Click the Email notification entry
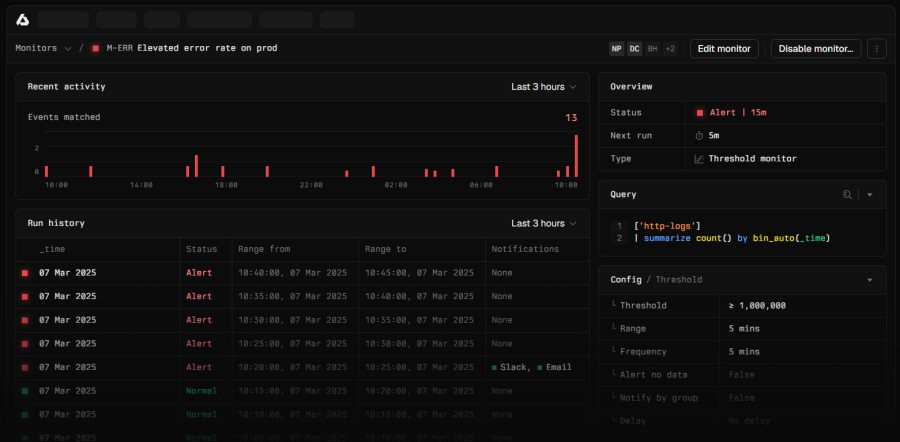The image size is (900, 442). (x=554, y=367)
